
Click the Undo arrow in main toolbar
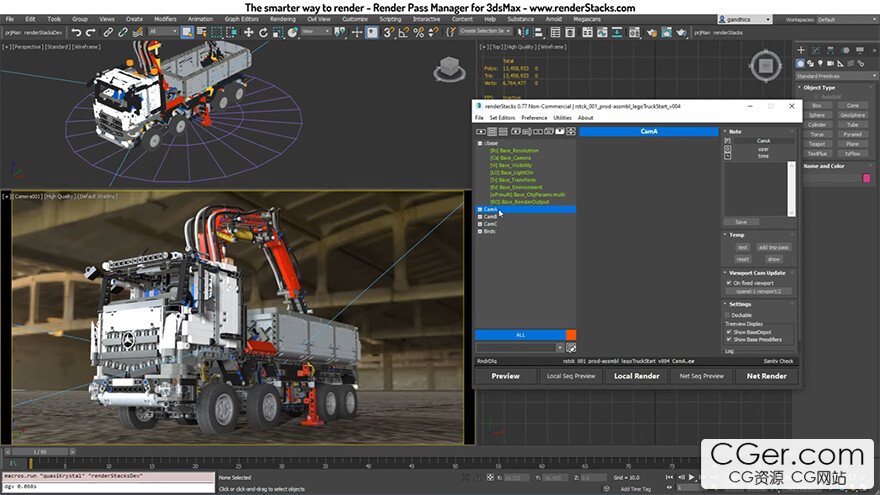76,33
